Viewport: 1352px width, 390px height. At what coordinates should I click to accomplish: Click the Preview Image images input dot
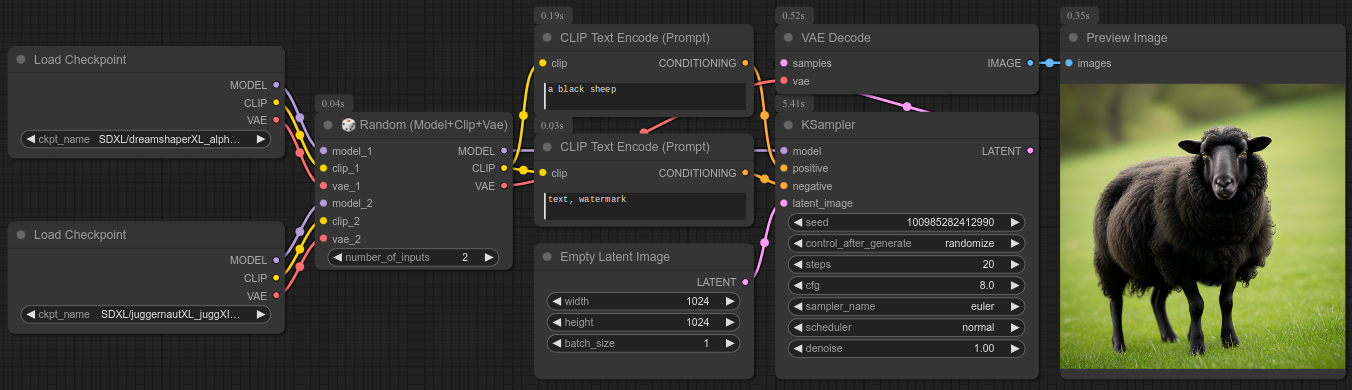(x=1069, y=63)
